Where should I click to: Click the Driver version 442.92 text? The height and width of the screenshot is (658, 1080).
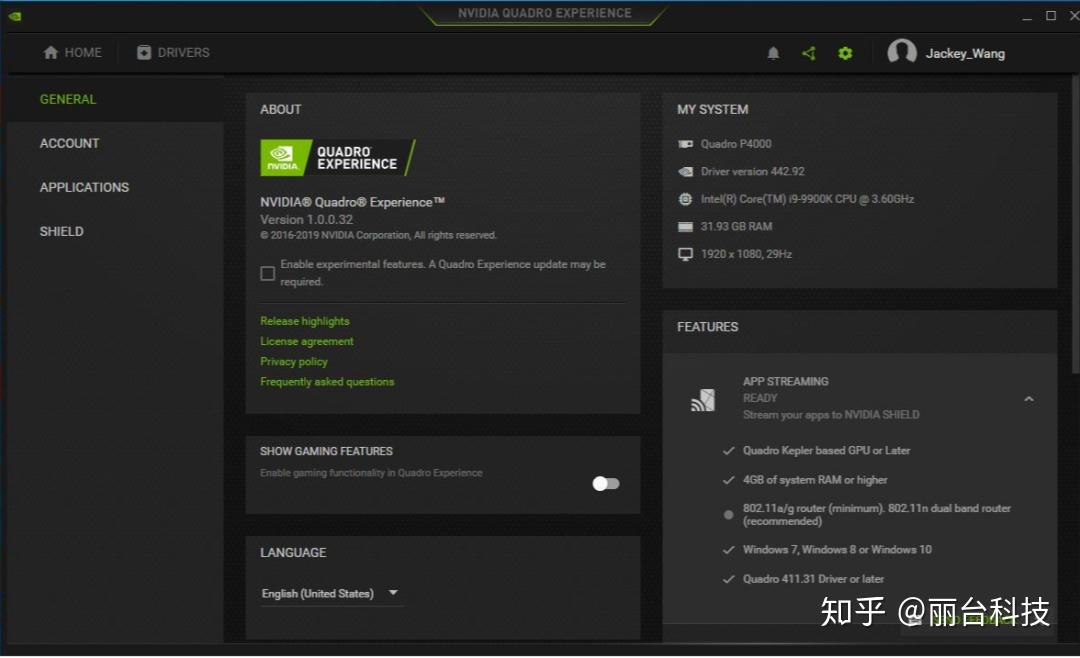pyautogui.click(x=752, y=172)
